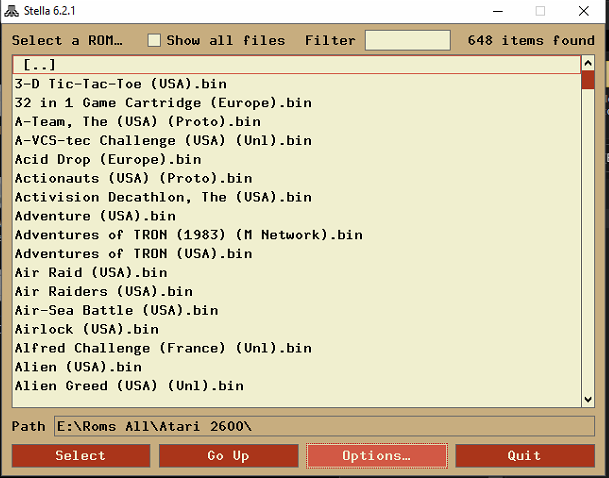609x478 pixels.
Task: Choose Air-Sea Battle (USA).bin
Action: [116, 310]
